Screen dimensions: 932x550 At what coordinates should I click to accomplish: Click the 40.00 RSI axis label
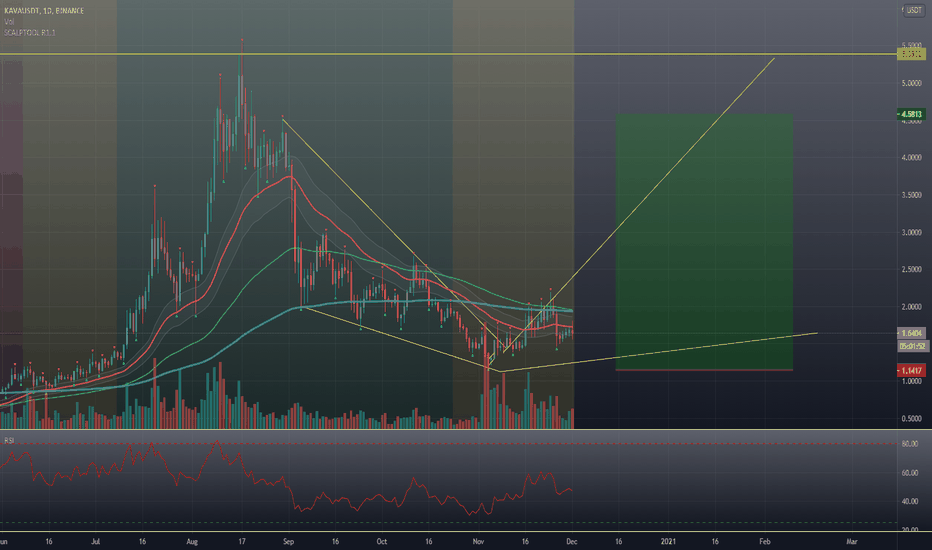pos(909,501)
